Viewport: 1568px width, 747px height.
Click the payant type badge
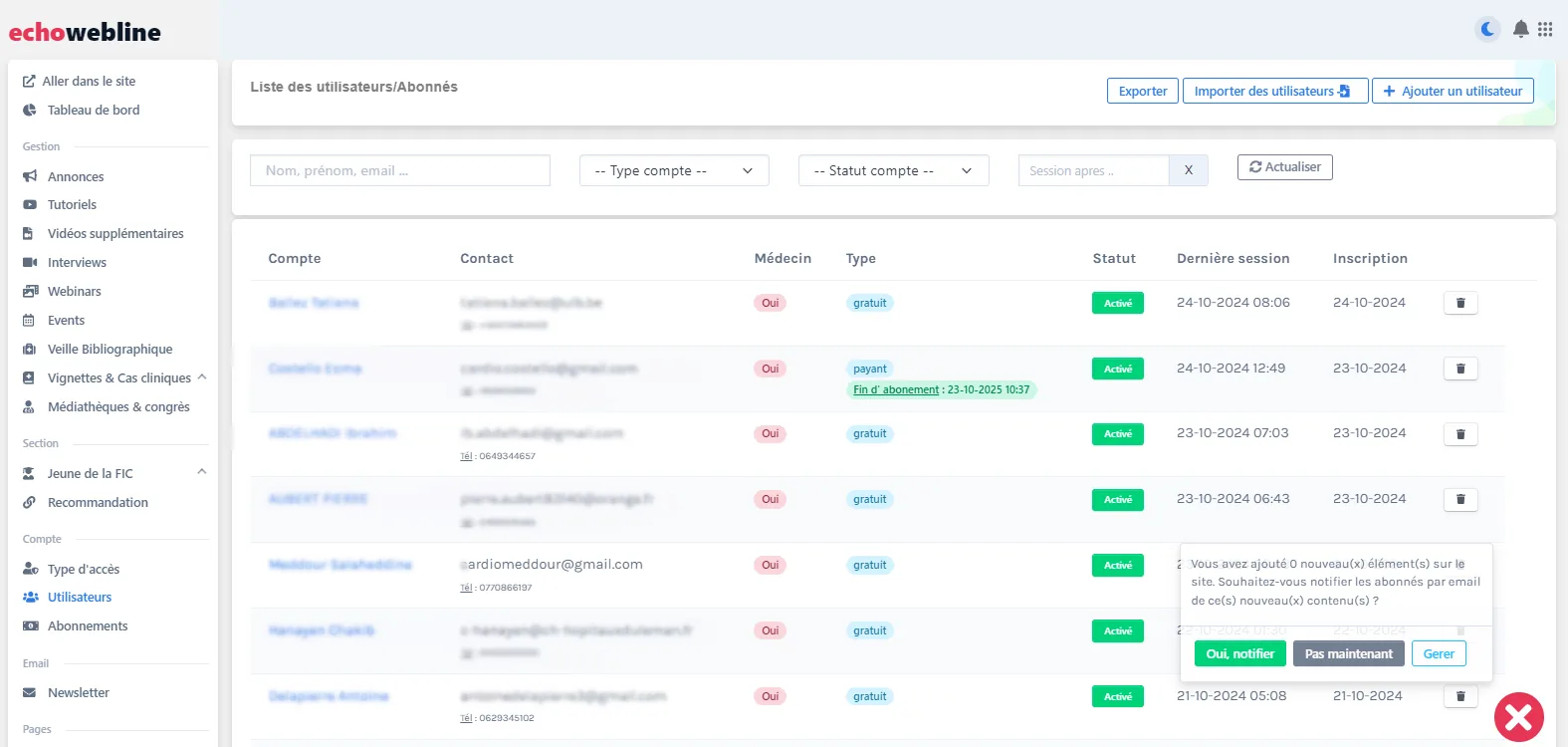pos(869,369)
